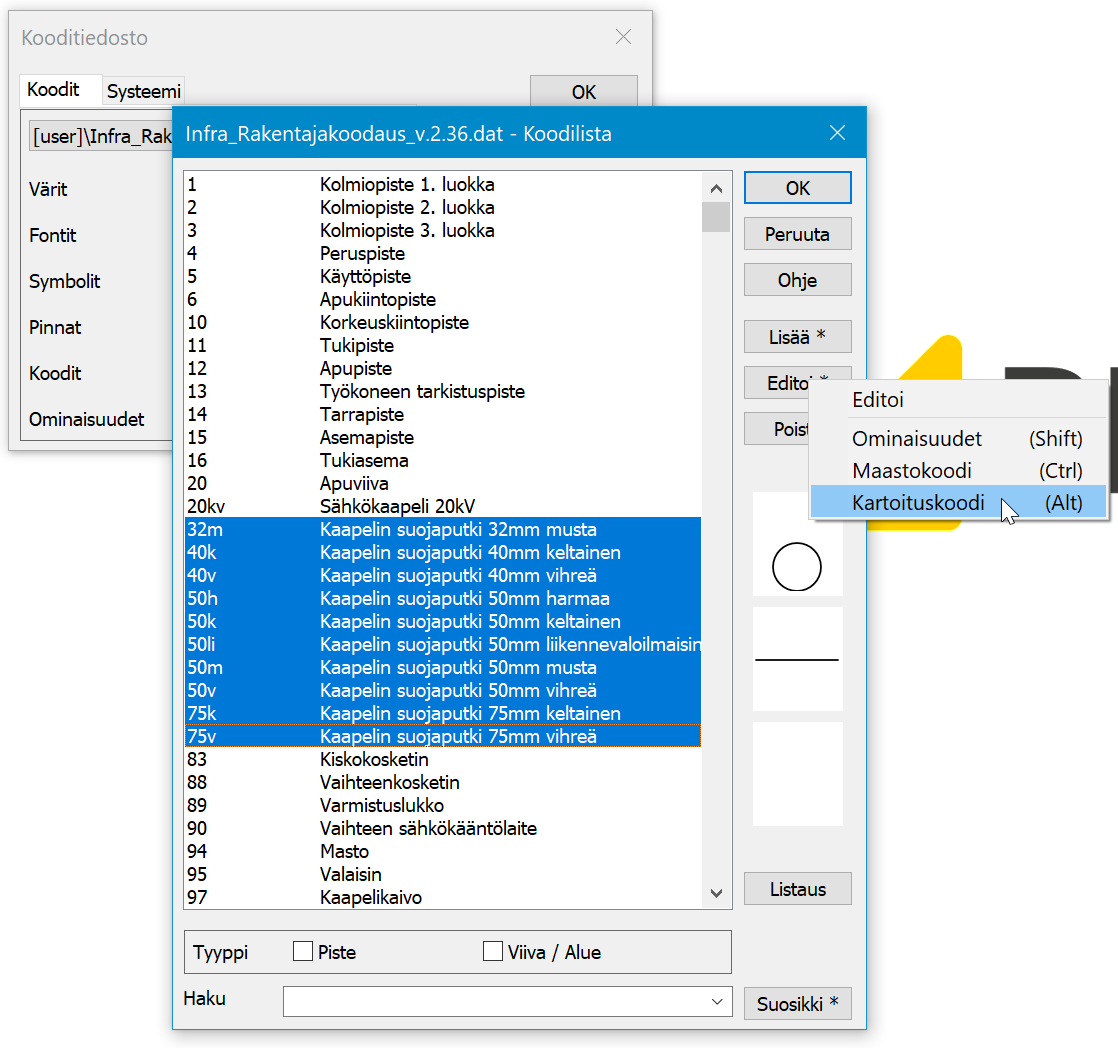Screen dimensions: 1118x1048
Task: Open help with the Ohje button
Action: [x=797, y=280]
